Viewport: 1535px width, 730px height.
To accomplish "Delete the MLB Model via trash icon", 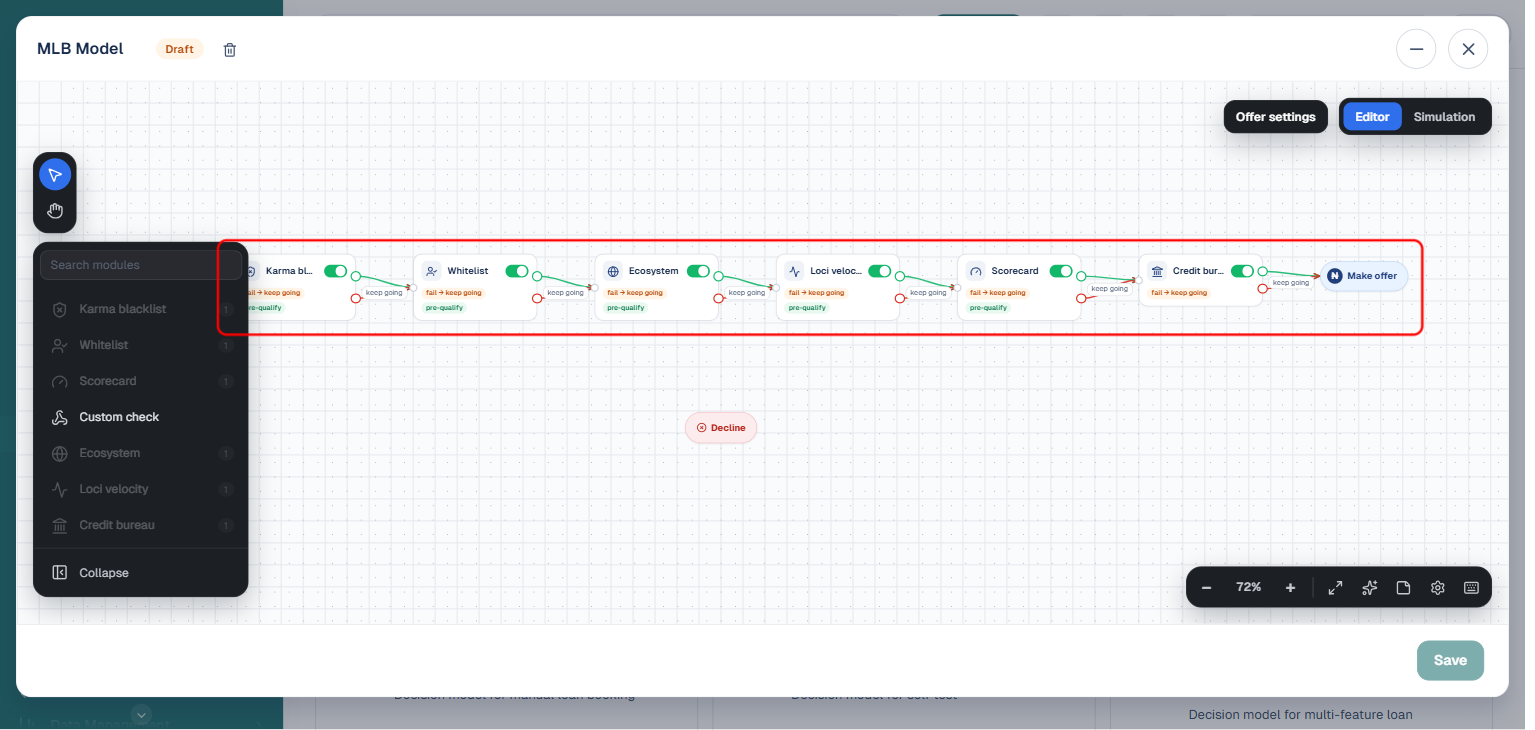I will tap(230, 49).
